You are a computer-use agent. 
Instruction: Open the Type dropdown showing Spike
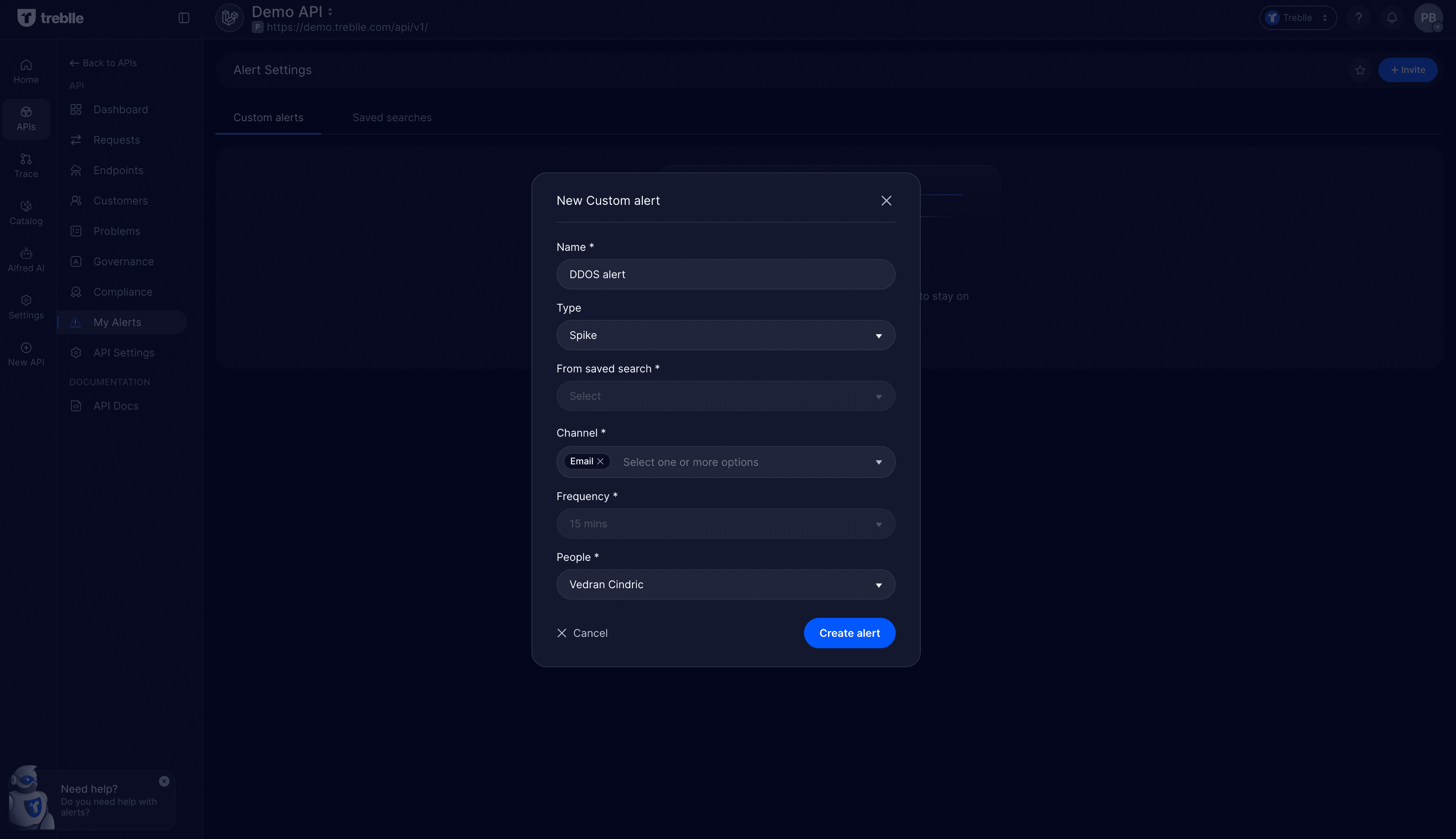pyautogui.click(x=725, y=335)
